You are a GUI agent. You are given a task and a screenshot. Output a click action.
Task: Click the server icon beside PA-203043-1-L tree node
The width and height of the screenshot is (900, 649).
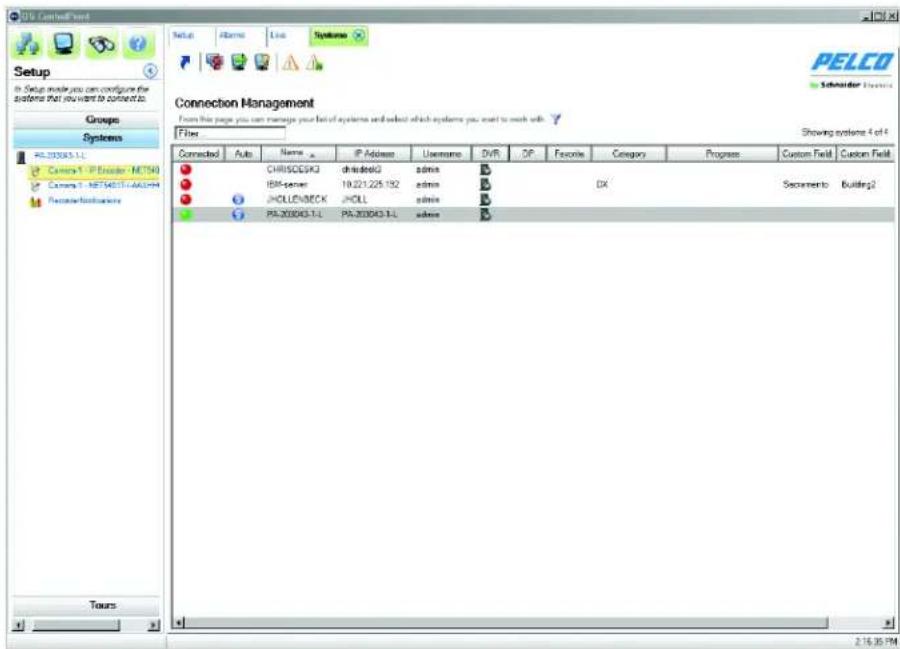coord(21,157)
